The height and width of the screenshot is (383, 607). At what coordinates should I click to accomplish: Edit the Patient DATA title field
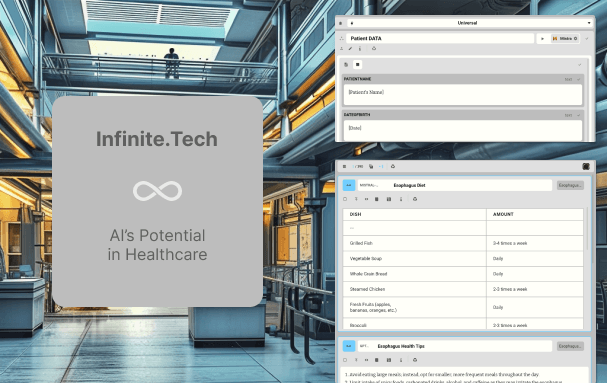(x=440, y=38)
